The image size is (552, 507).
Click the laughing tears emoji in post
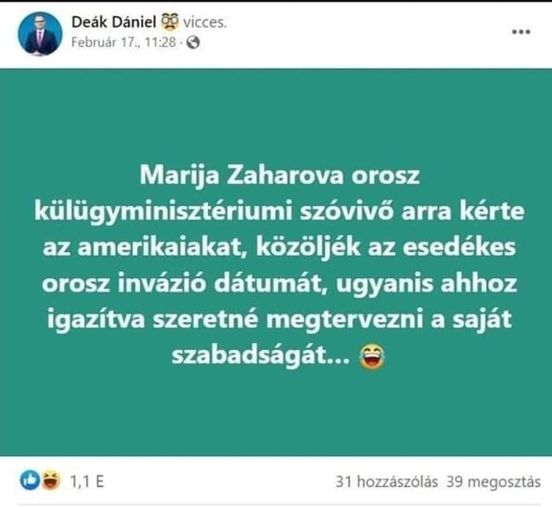[372, 357]
